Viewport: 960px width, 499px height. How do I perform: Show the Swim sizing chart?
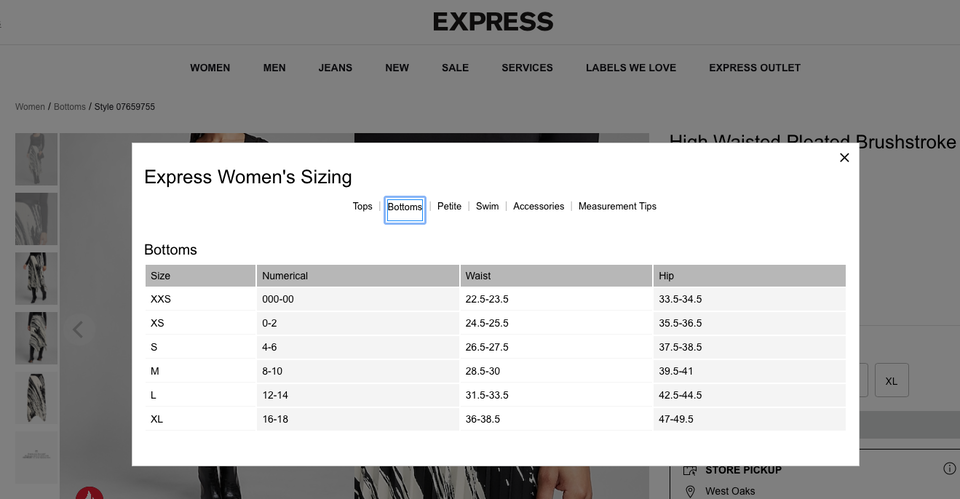coord(487,207)
